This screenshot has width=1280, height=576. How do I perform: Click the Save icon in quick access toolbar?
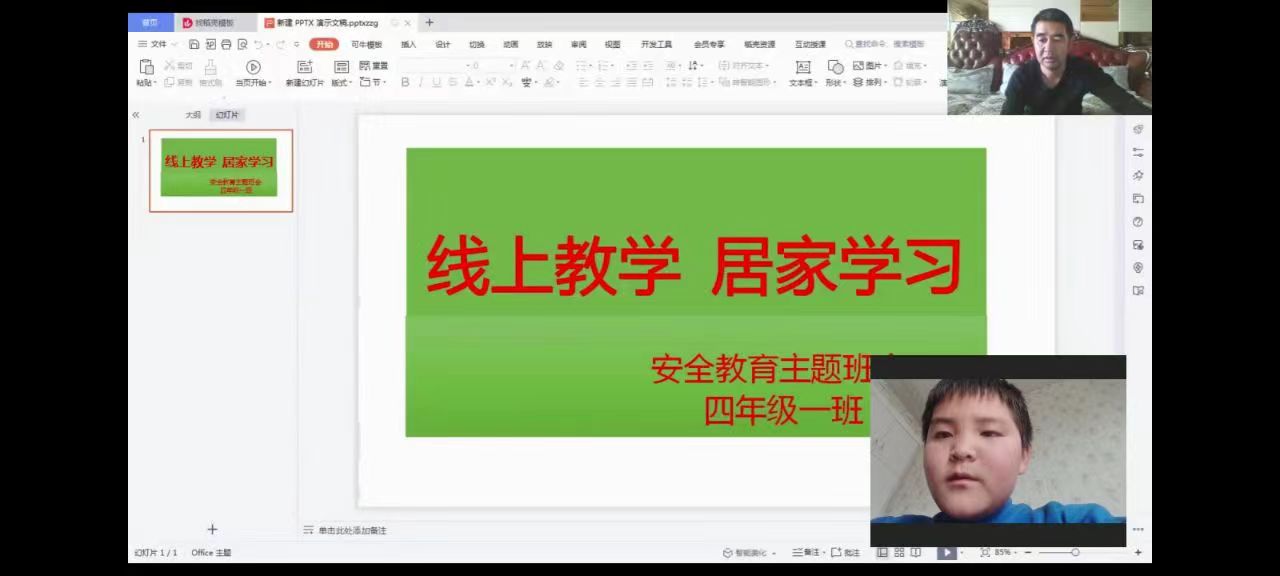(194, 44)
